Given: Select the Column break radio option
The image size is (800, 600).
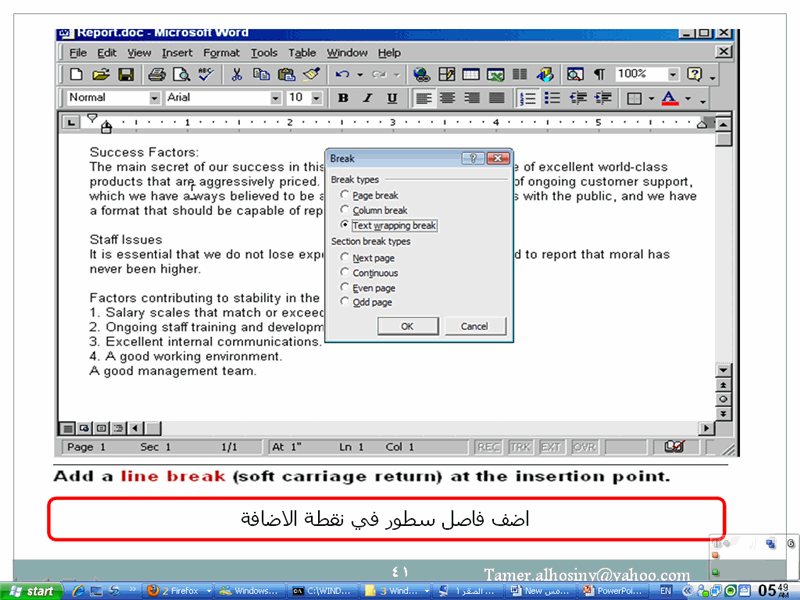Looking at the screenshot, I should tap(345, 211).
